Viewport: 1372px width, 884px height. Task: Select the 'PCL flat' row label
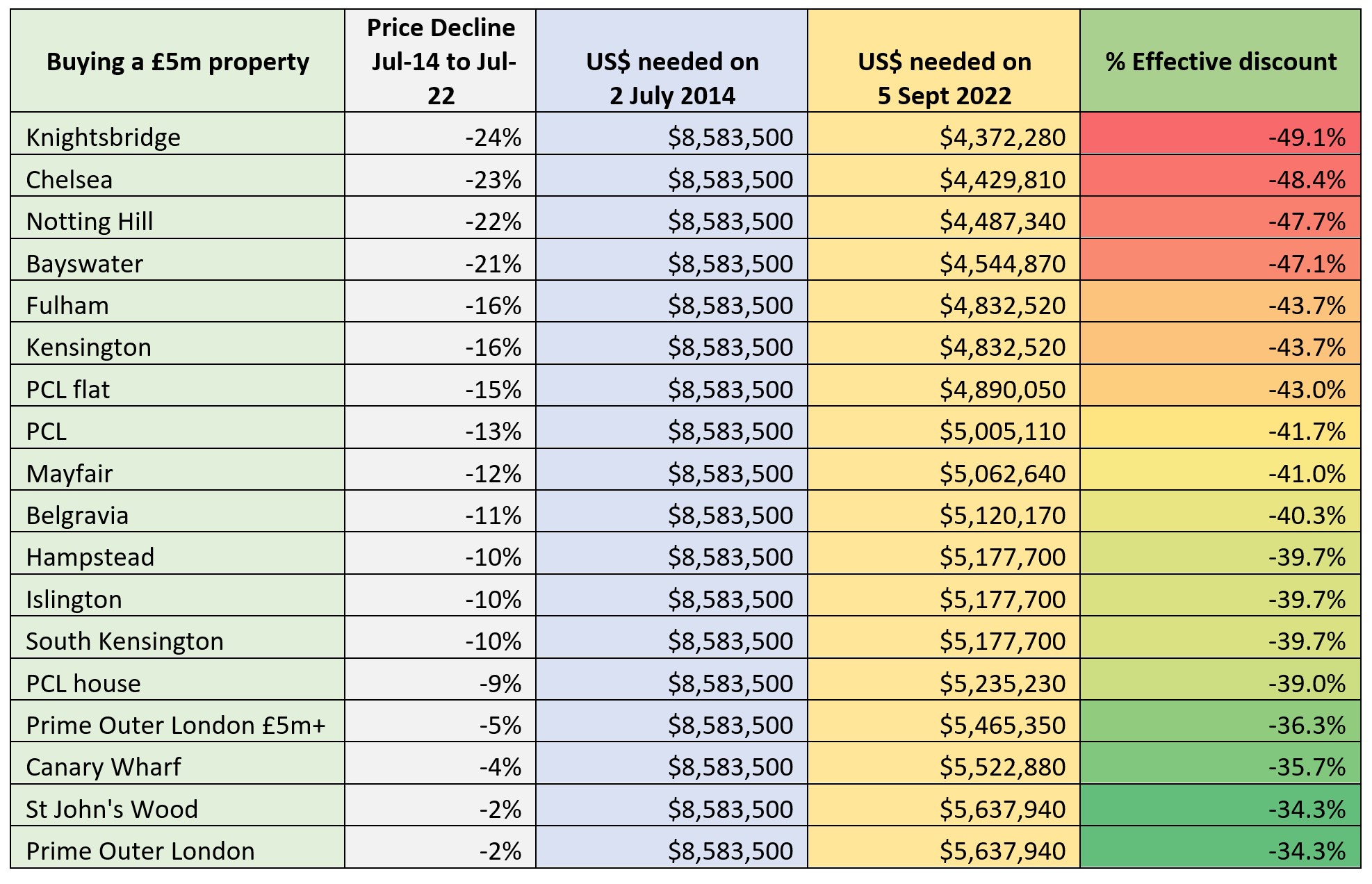[68, 389]
